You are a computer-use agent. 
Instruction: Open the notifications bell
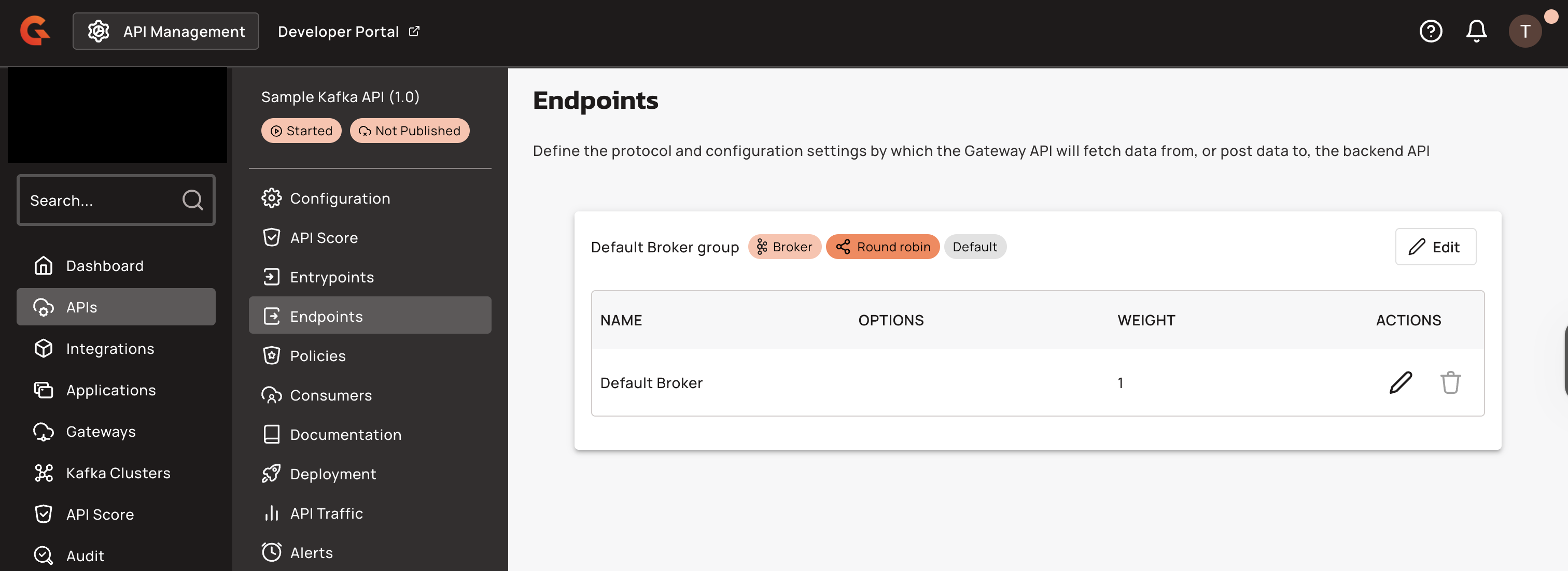[x=1476, y=31]
